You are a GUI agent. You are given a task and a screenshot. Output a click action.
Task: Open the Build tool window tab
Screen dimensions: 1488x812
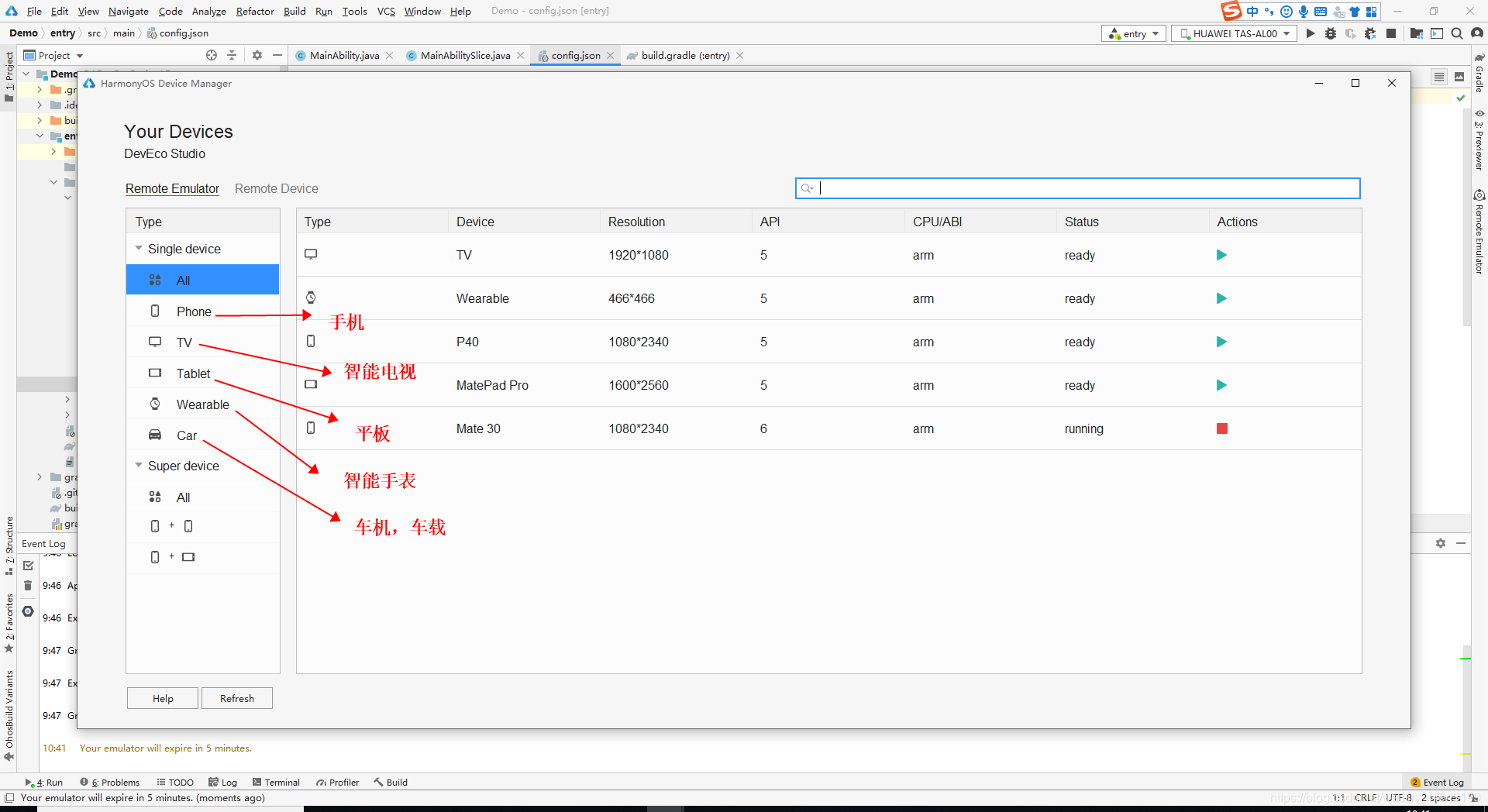pyautogui.click(x=391, y=783)
